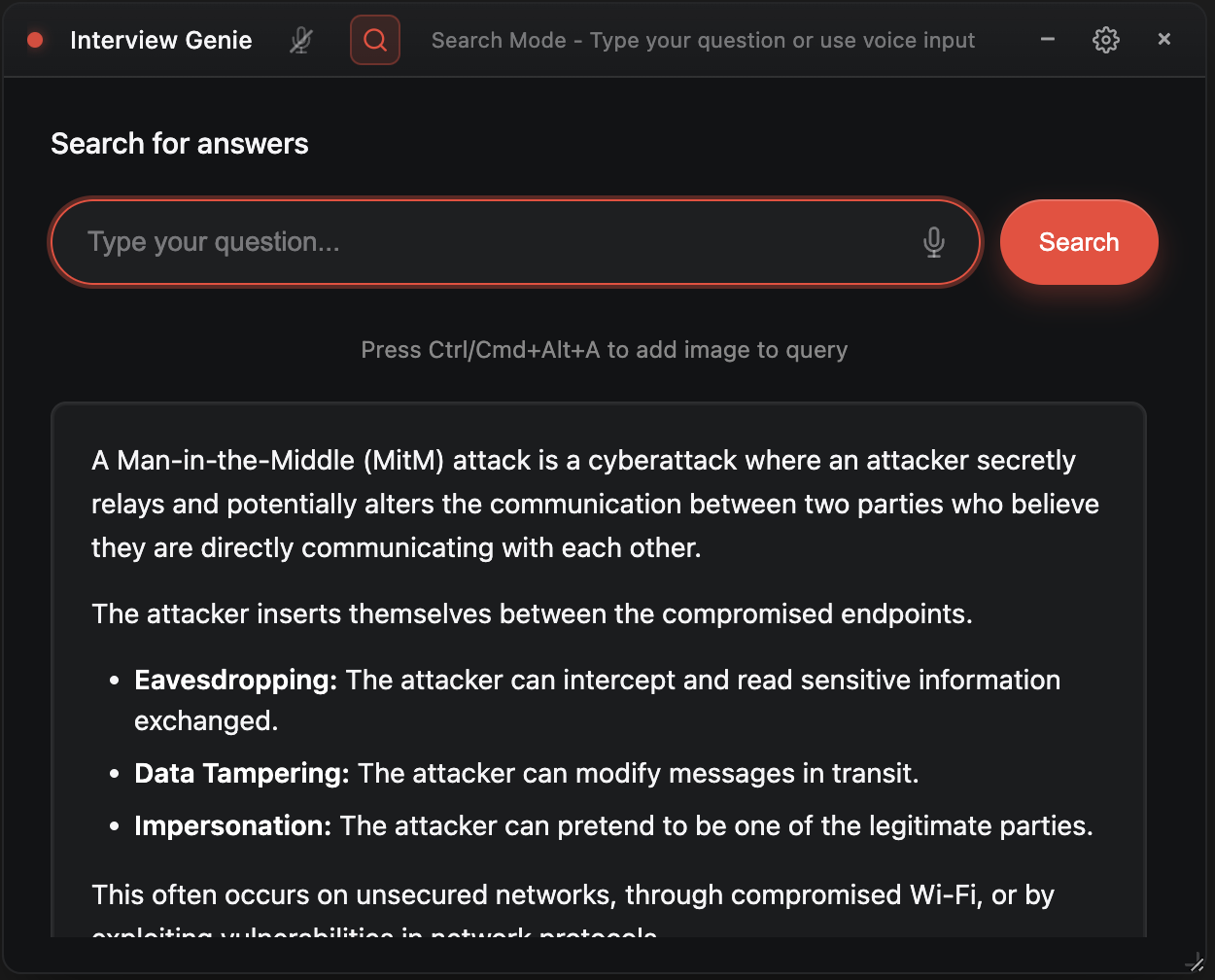Click the Search Mode status text
Screen dimensions: 1215x980
pyautogui.click(x=703, y=40)
